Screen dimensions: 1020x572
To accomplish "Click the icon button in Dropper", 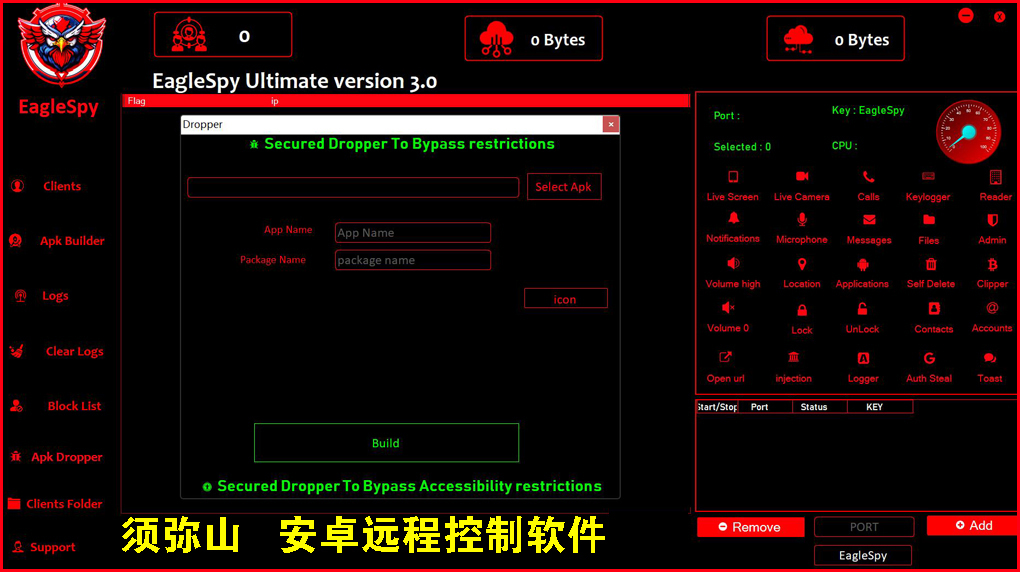I will click(x=566, y=299).
